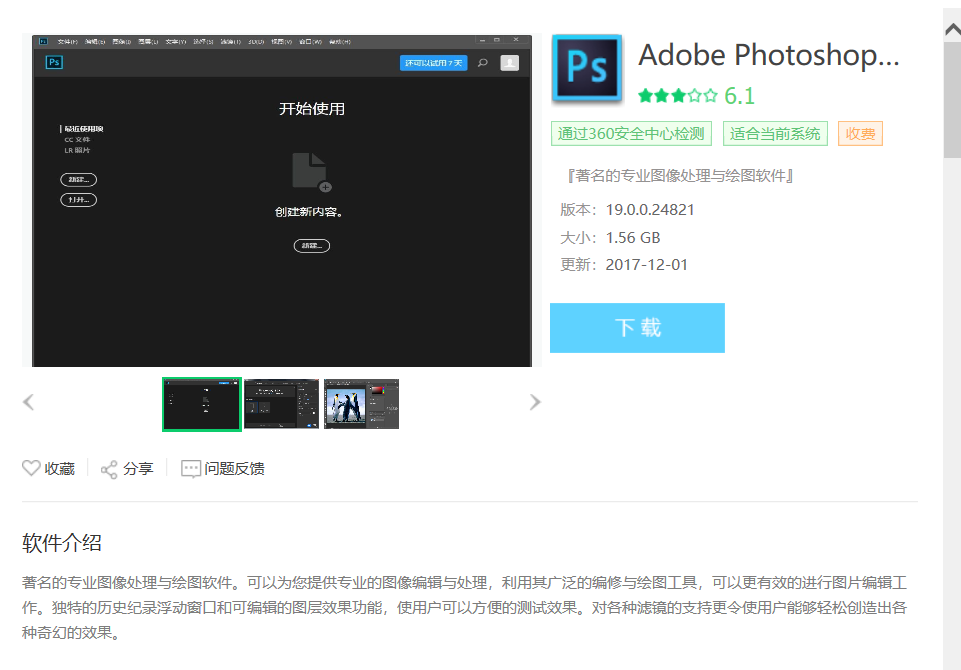
Task: Click the Adobe Photoshop Ps app icon
Action: pyautogui.click(x=587, y=68)
